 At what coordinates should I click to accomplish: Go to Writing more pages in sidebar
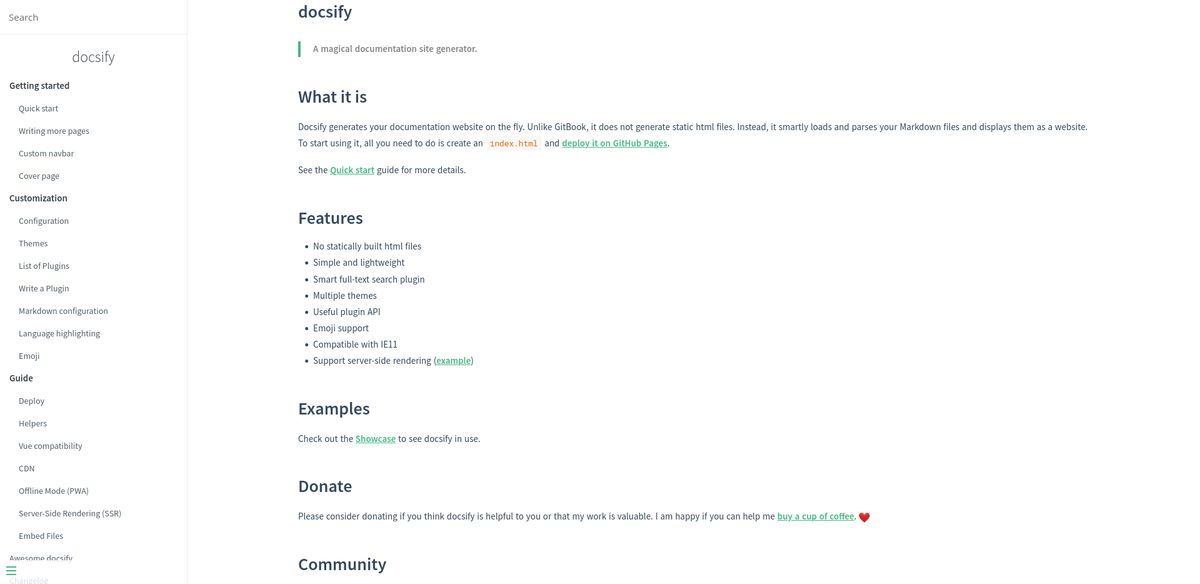tap(54, 131)
